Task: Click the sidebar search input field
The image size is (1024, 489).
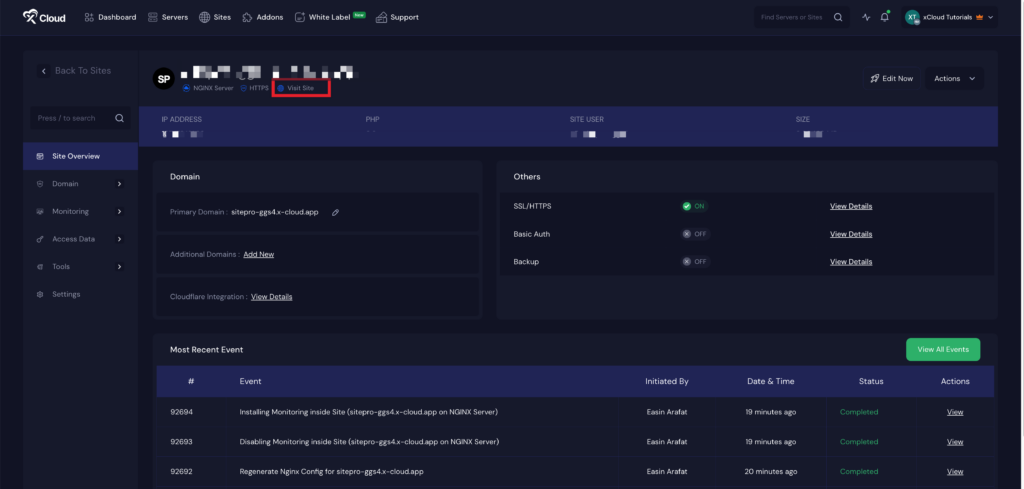Action: pyautogui.click(x=70, y=118)
